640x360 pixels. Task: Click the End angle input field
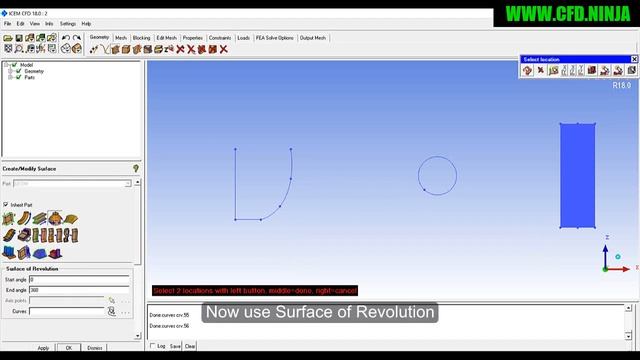click(x=79, y=290)
